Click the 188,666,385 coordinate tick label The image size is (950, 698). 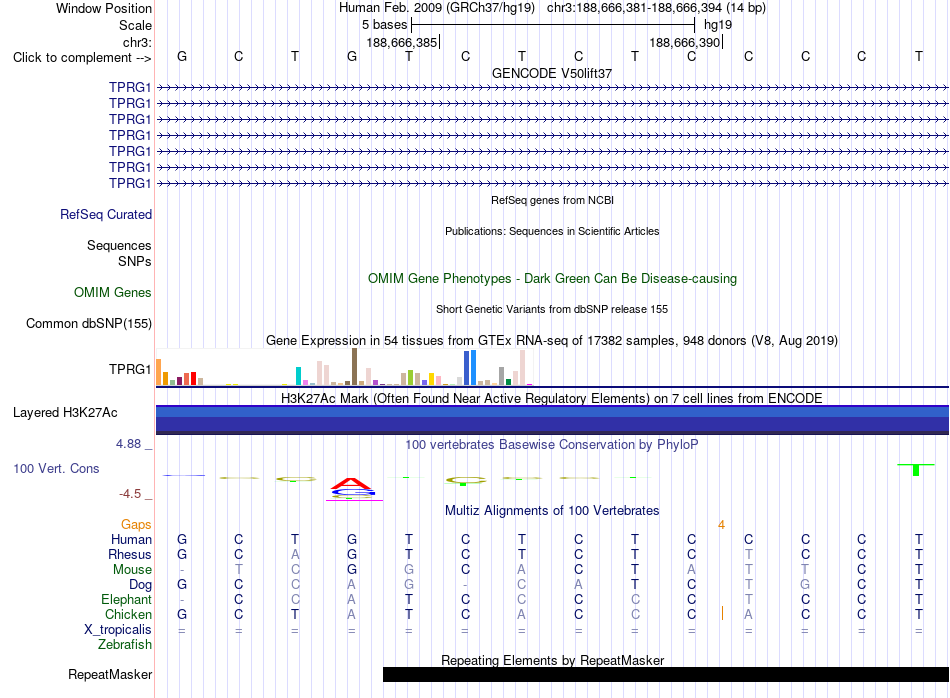[x=402, y=42]
